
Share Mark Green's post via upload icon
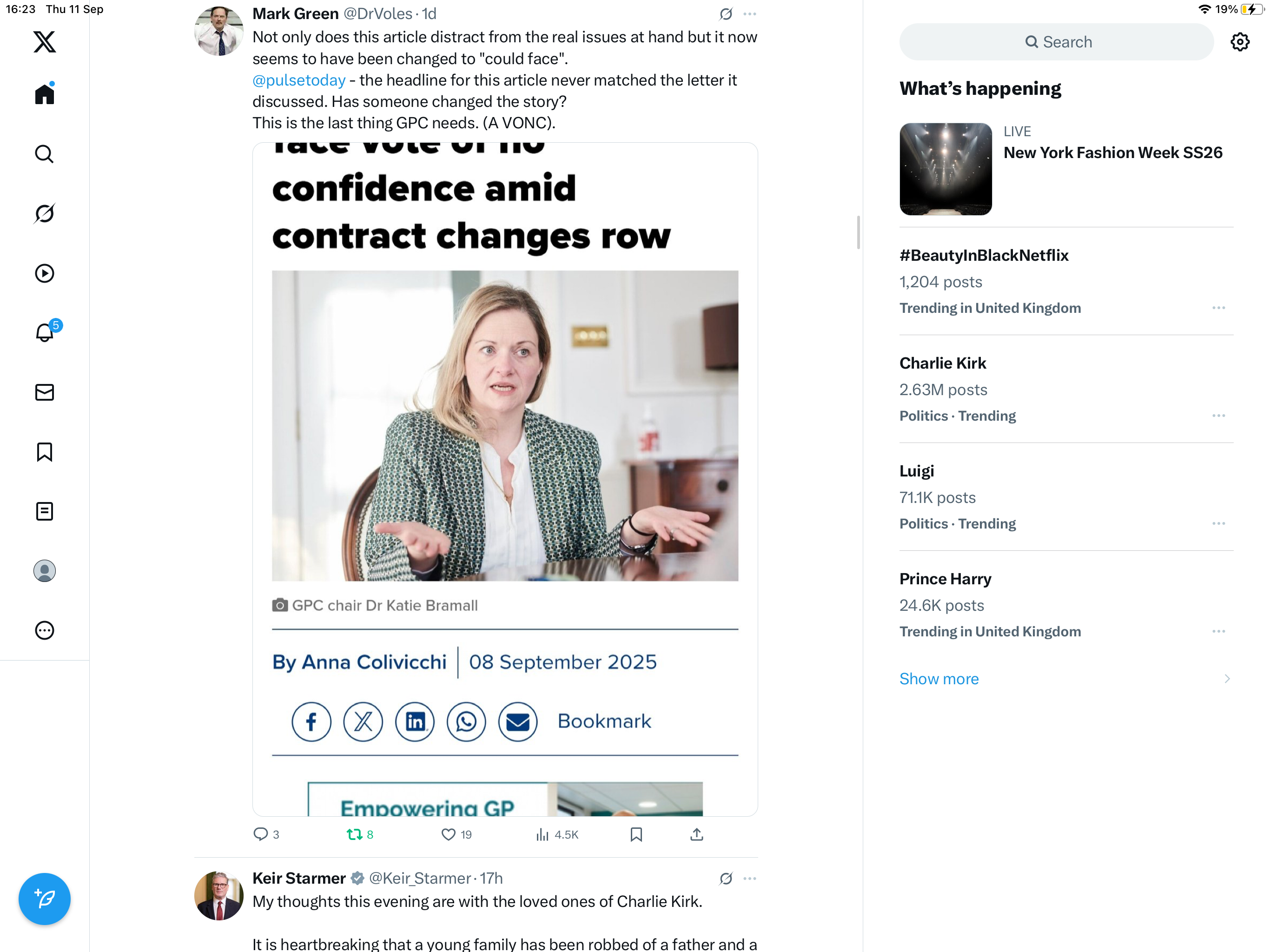(x=696, y=834)
